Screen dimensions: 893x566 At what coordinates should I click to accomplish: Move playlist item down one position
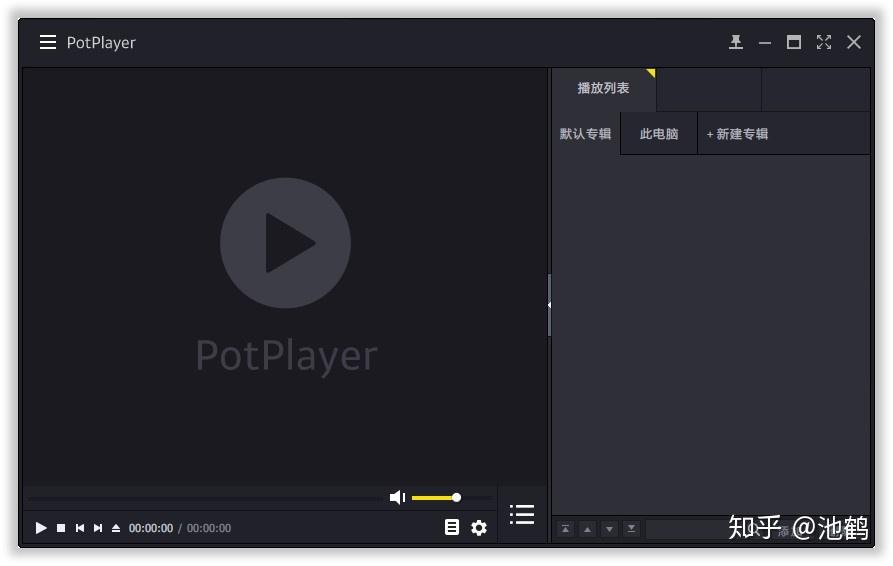click(x=609, y=529)
